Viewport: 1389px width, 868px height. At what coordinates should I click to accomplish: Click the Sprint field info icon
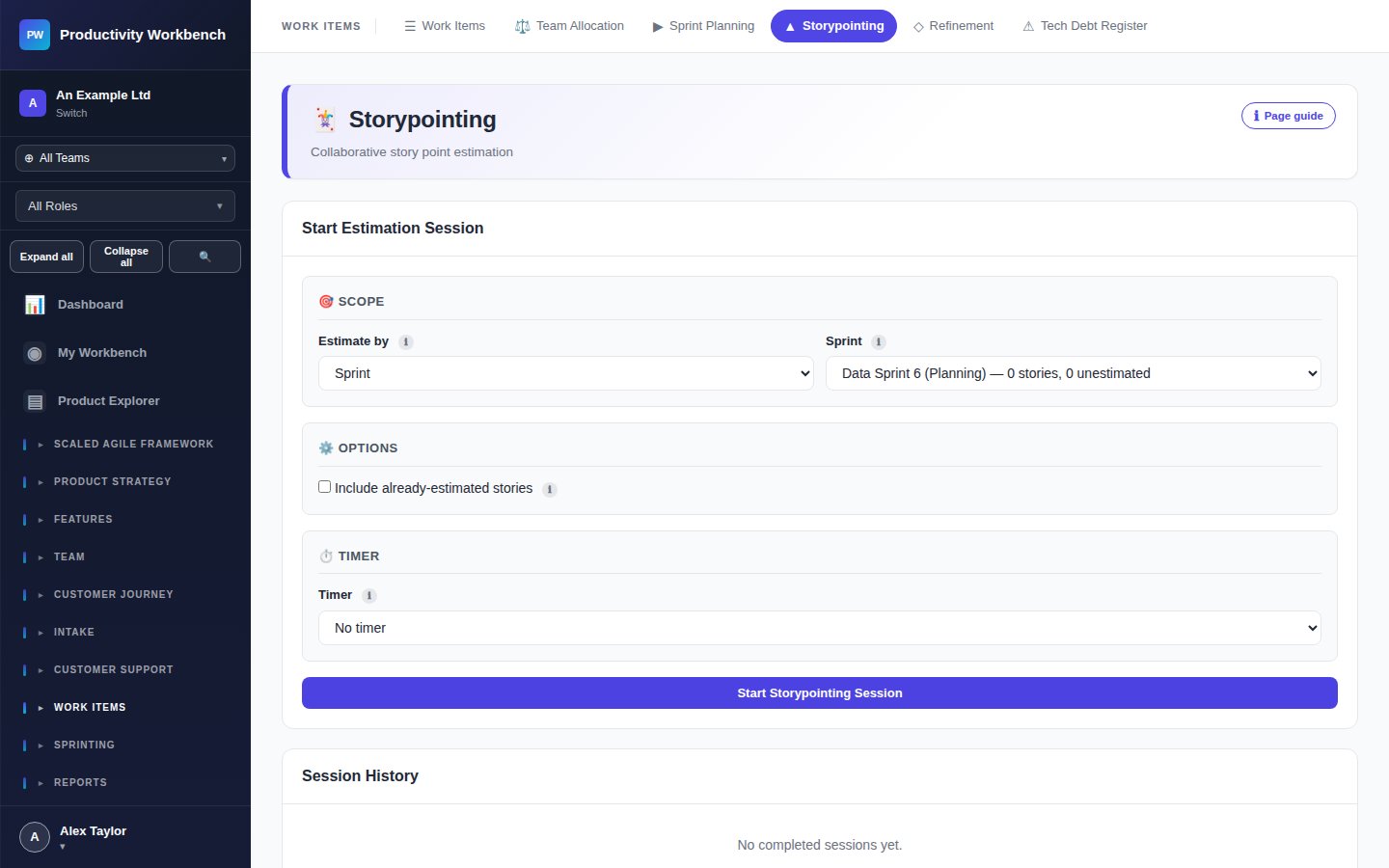(879, 342)
